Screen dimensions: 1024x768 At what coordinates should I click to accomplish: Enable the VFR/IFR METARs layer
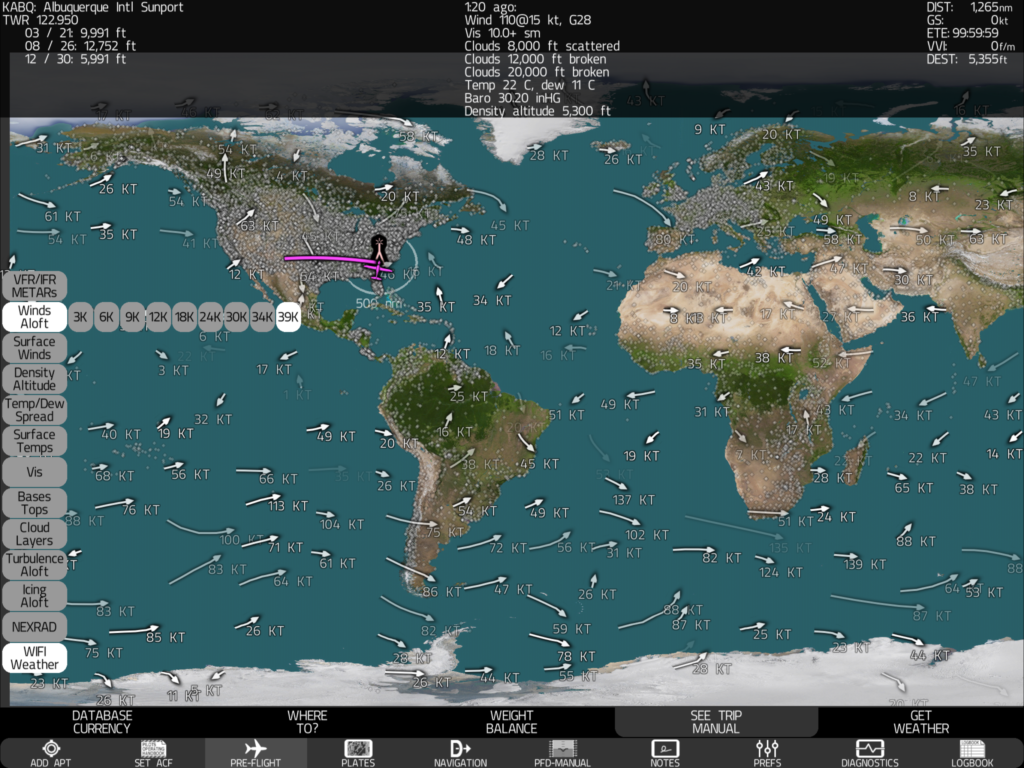(x=34, y=284)
